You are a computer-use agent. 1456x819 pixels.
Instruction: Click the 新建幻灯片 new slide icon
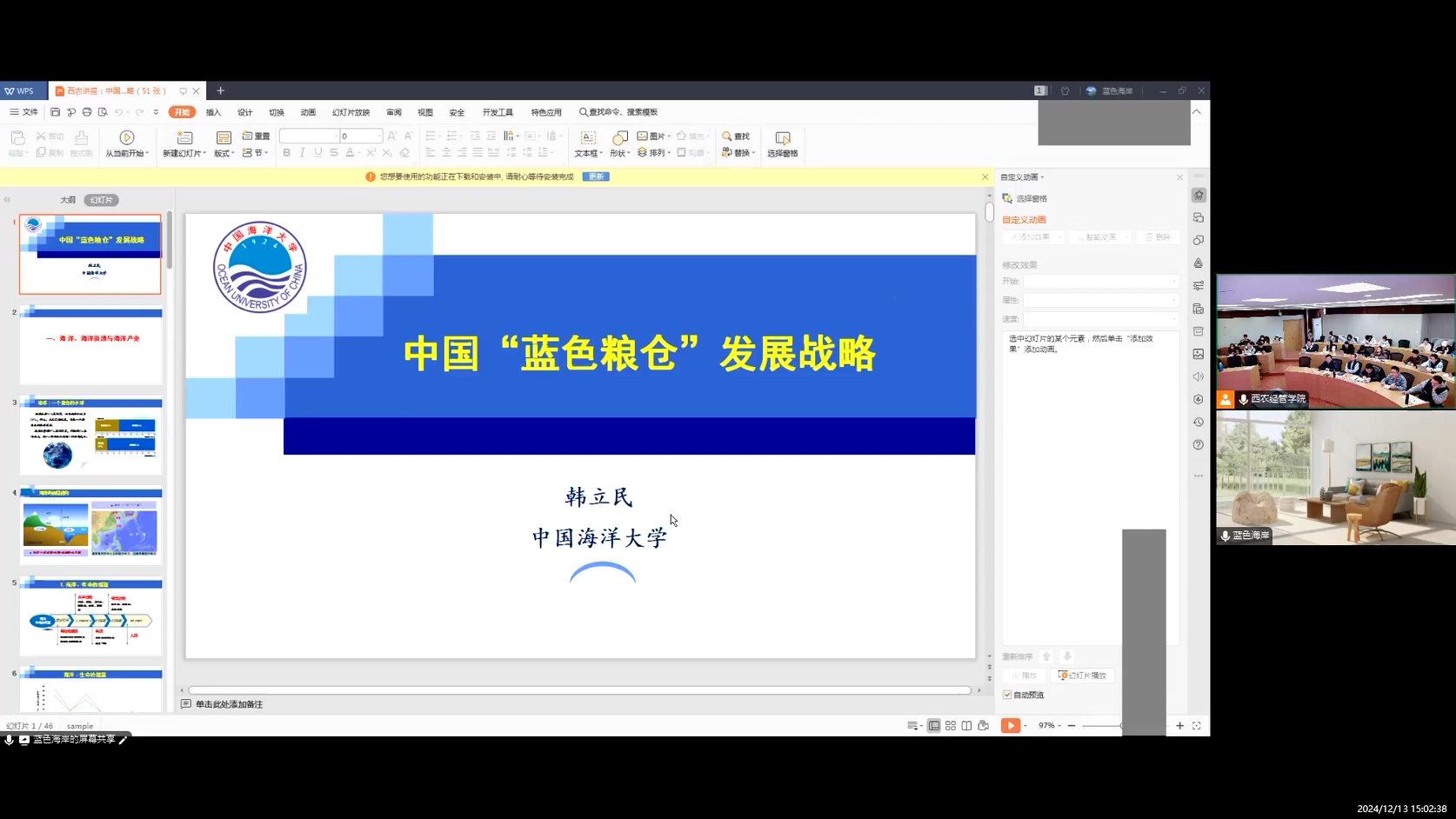click(184, 137)
